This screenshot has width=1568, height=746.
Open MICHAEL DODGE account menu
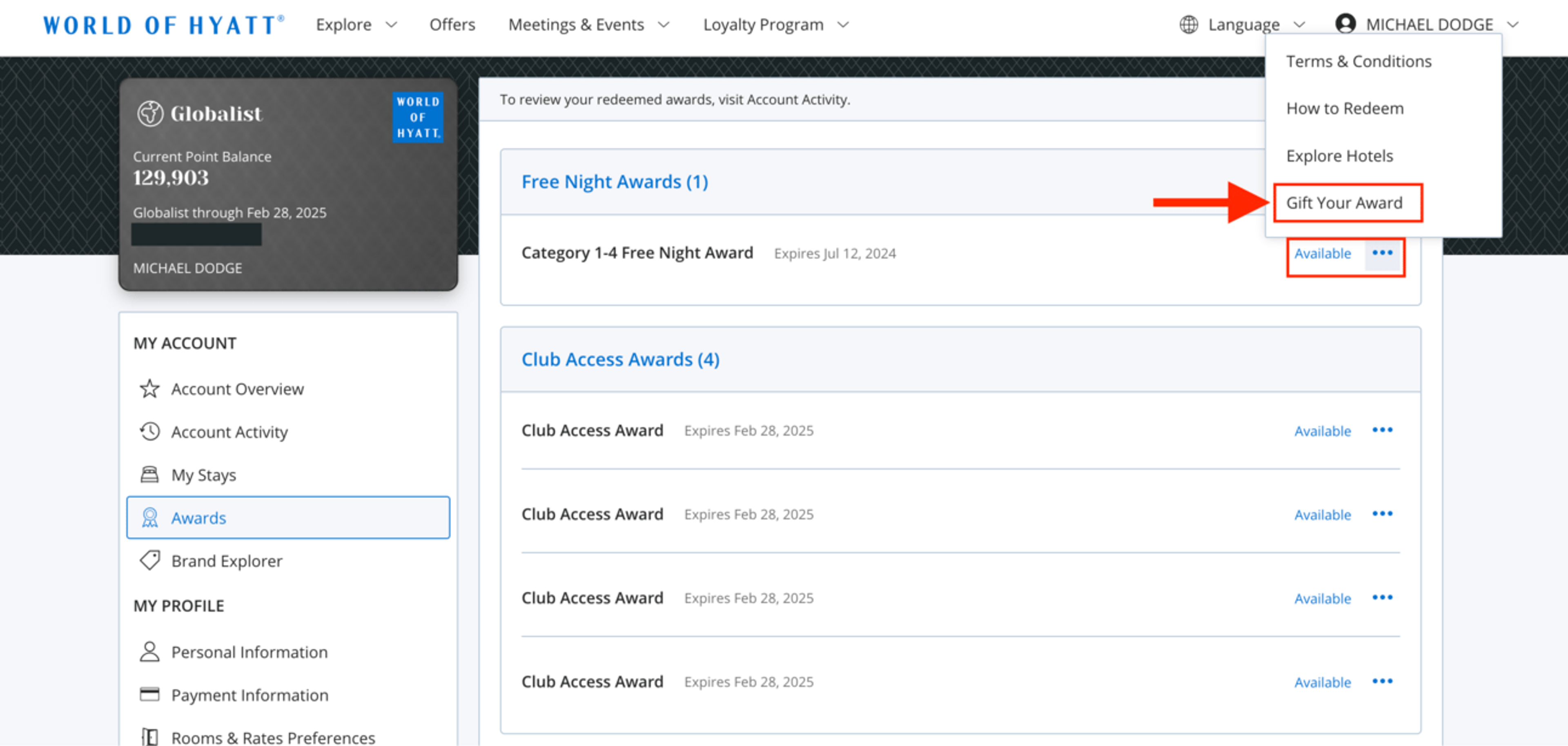point(1428,25)
